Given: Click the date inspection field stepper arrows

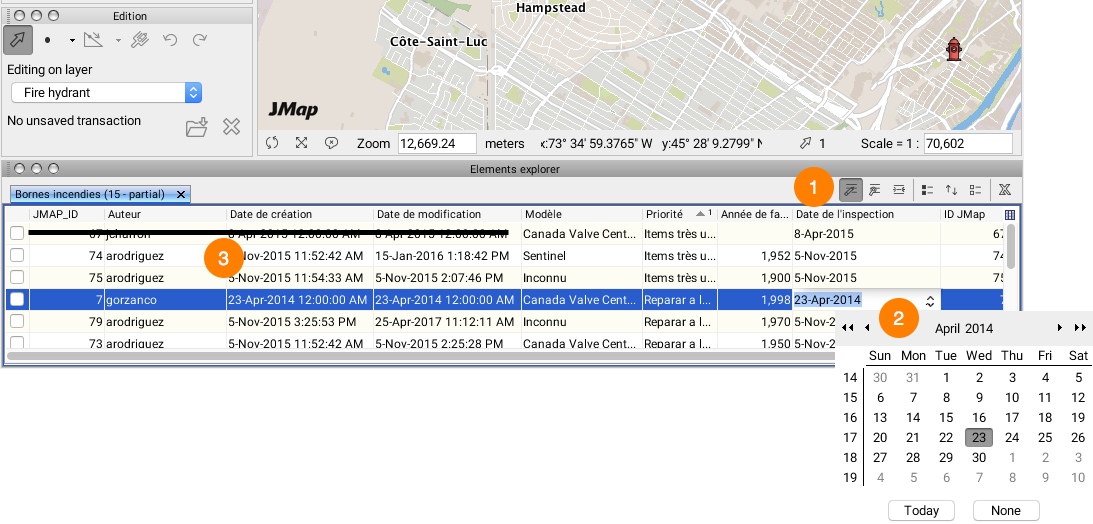Looking at the screenshot, I should click(x=930, y=300).
